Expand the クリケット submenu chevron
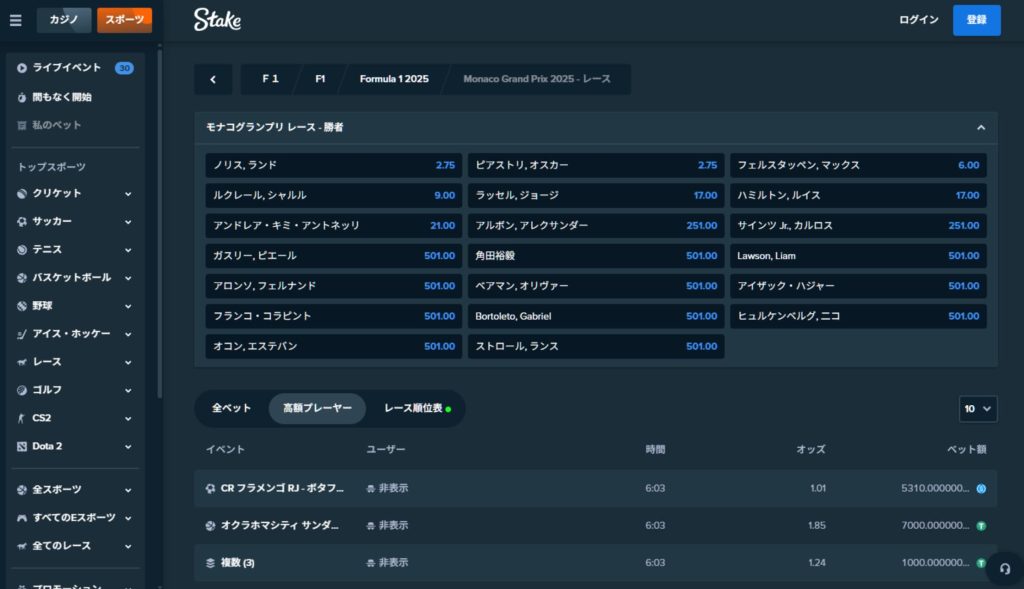This screenshot has height=589, width=1024. 128,194
